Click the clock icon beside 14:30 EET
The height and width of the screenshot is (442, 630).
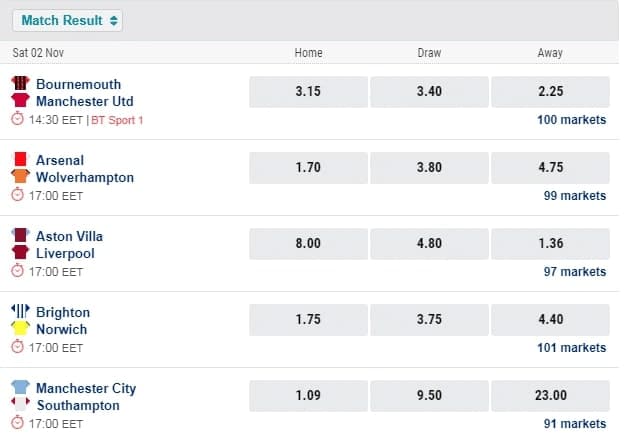pos(18,119)
